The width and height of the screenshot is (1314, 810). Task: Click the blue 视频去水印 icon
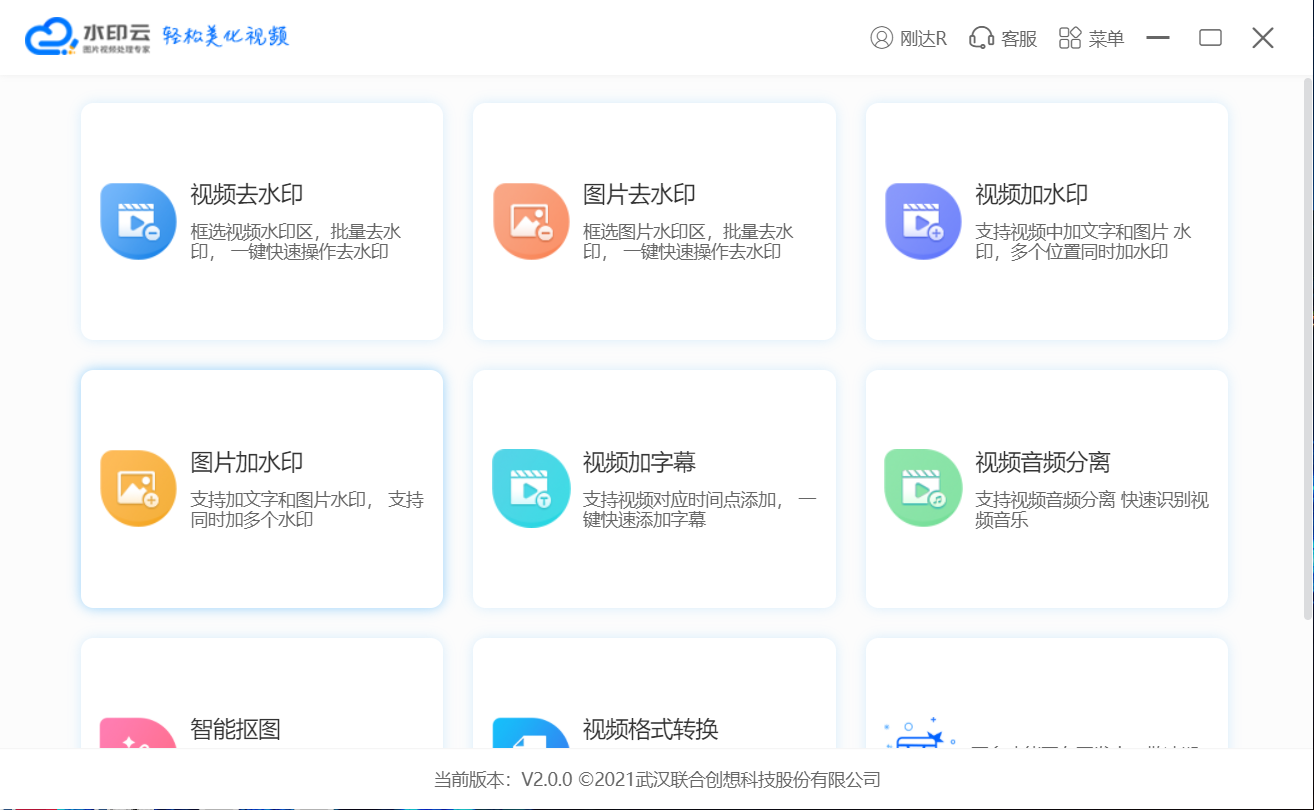(138, 221)
